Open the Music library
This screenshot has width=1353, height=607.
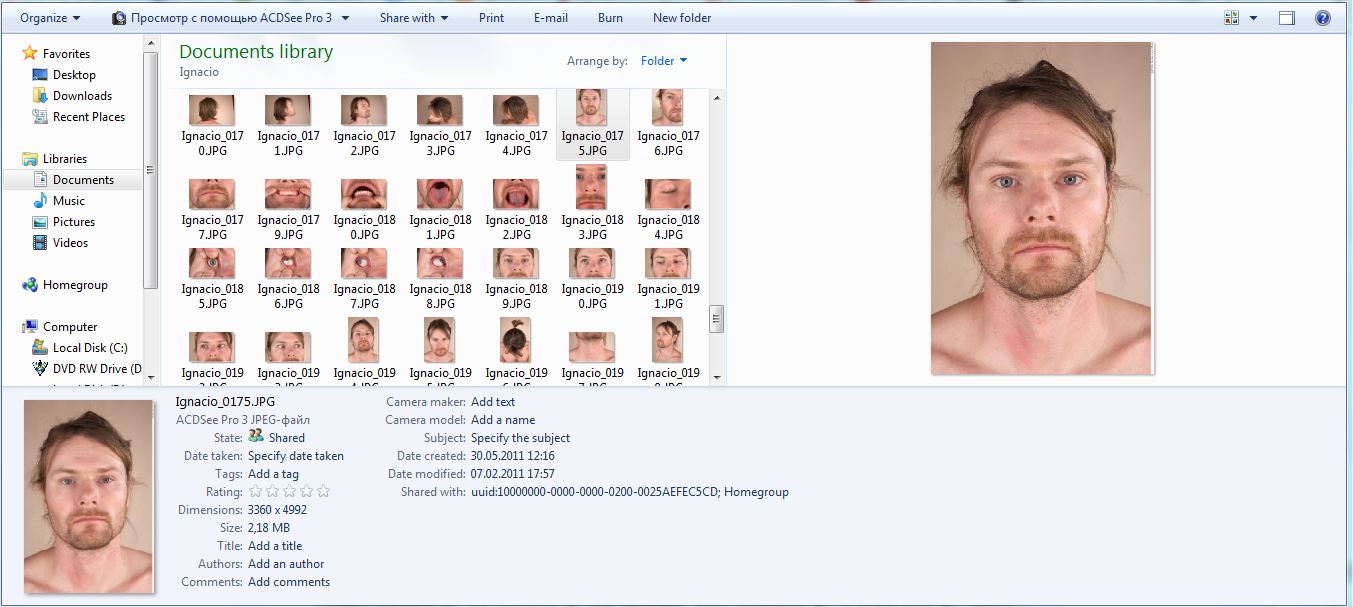(x=68, y=201)
